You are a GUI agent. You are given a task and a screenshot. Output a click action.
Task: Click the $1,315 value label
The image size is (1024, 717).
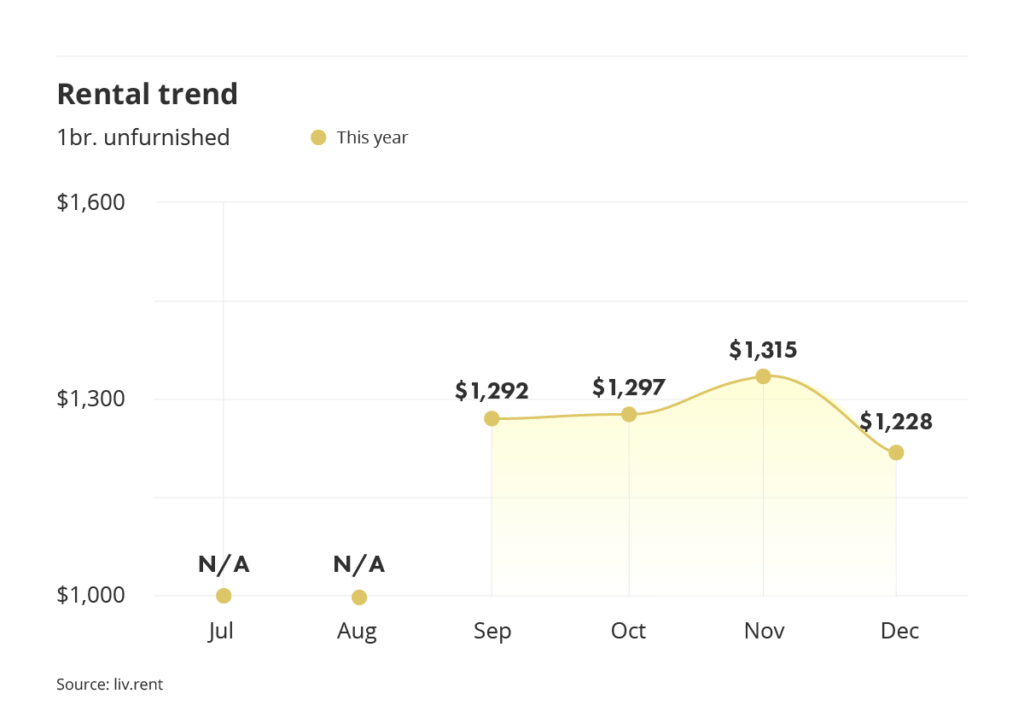coord(763,350)
